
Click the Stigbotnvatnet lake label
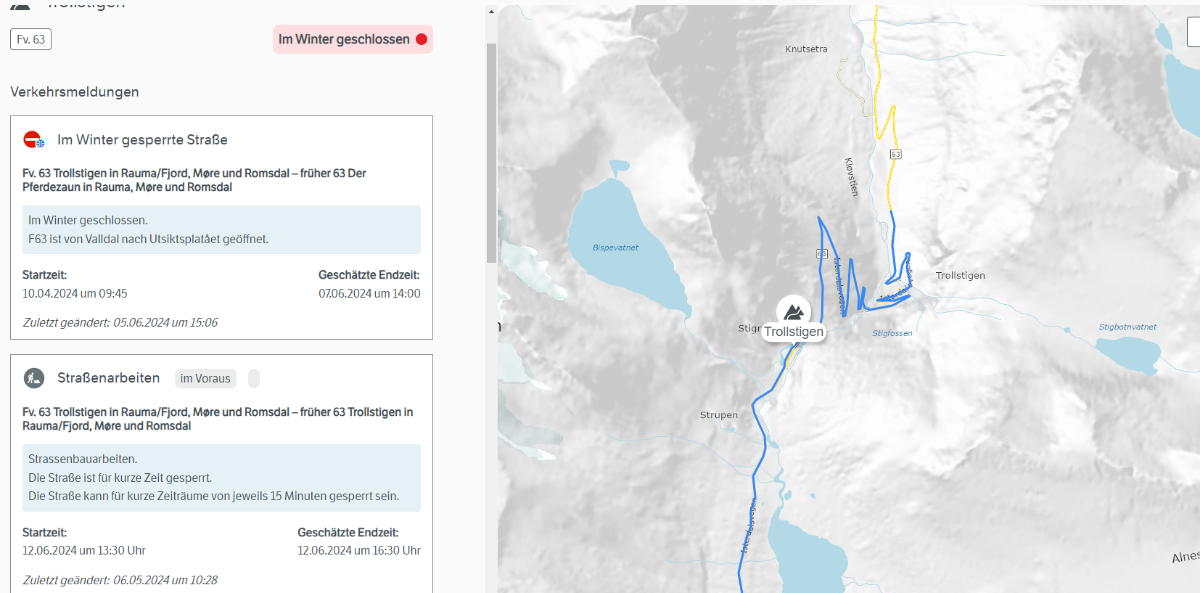coord(1127,327)
